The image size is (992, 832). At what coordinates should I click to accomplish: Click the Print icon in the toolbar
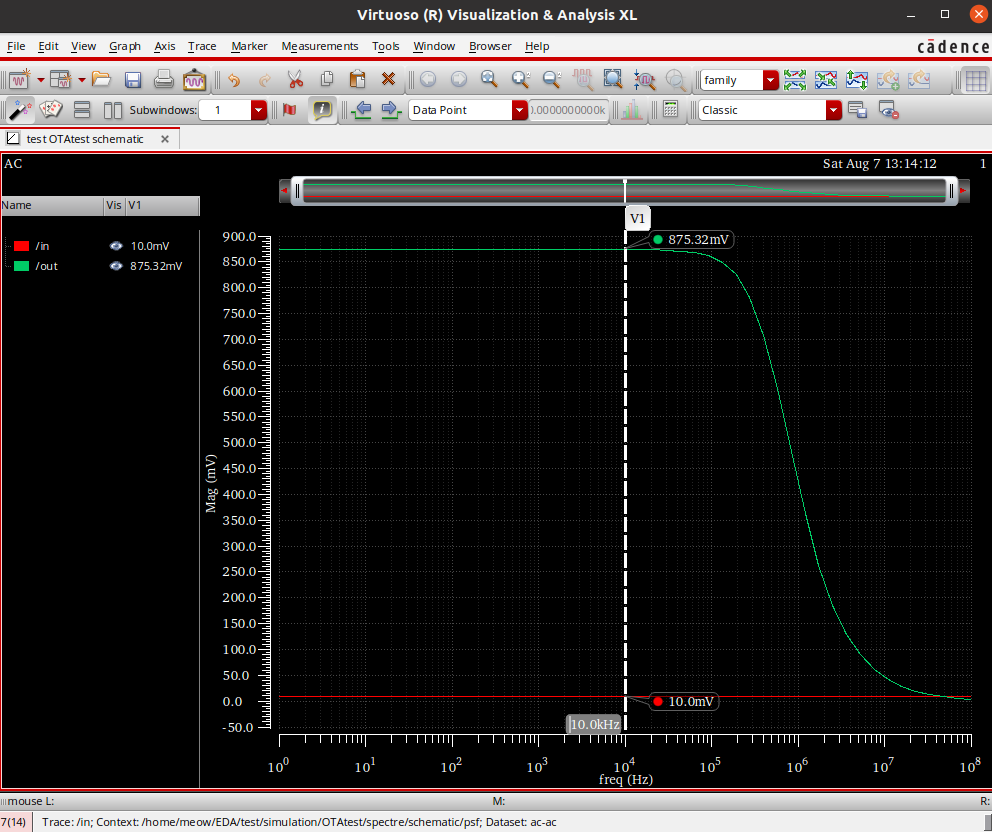click(164, 79)
